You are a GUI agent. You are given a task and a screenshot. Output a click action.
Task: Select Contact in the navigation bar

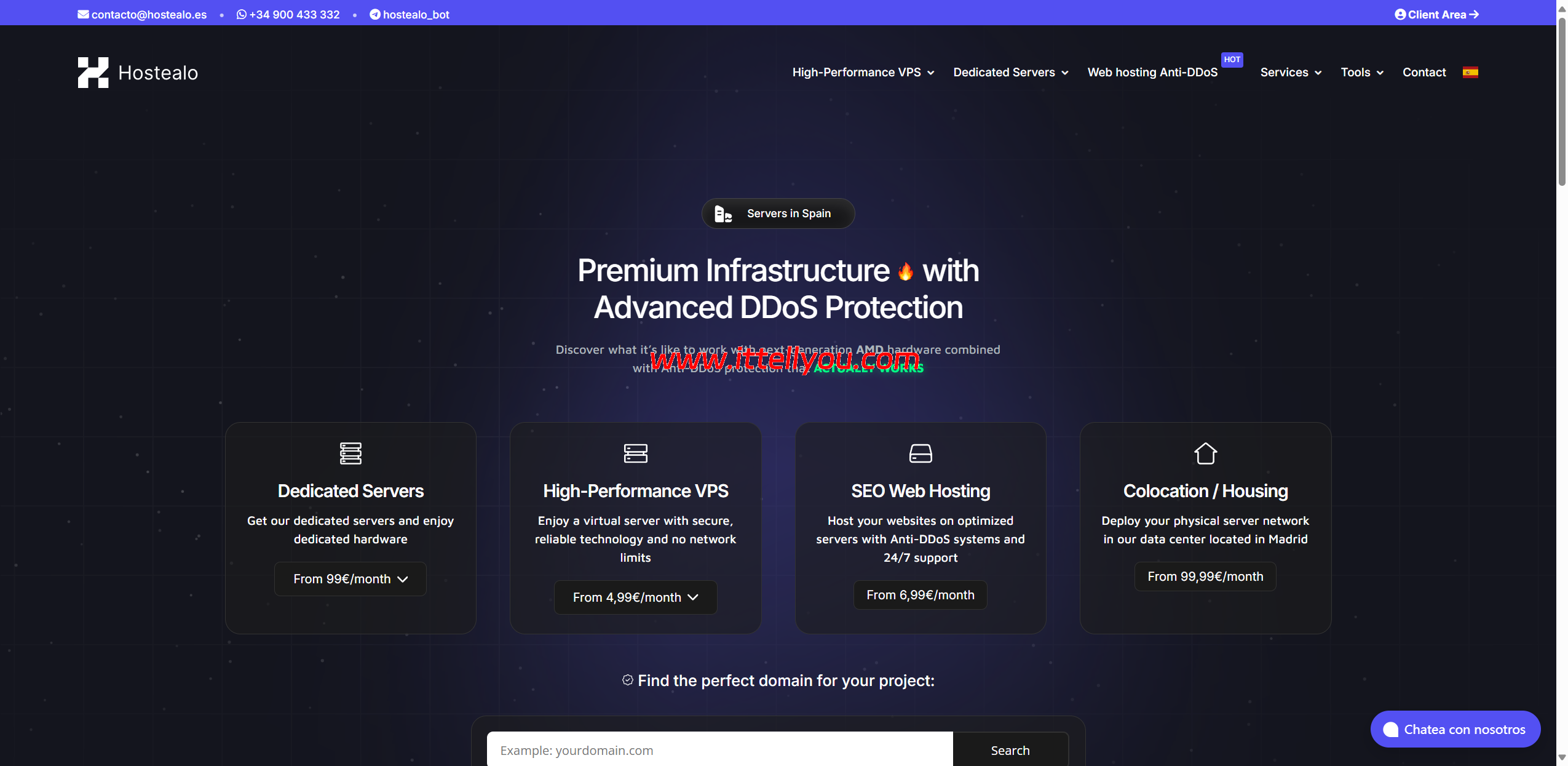click(1424, 72)
